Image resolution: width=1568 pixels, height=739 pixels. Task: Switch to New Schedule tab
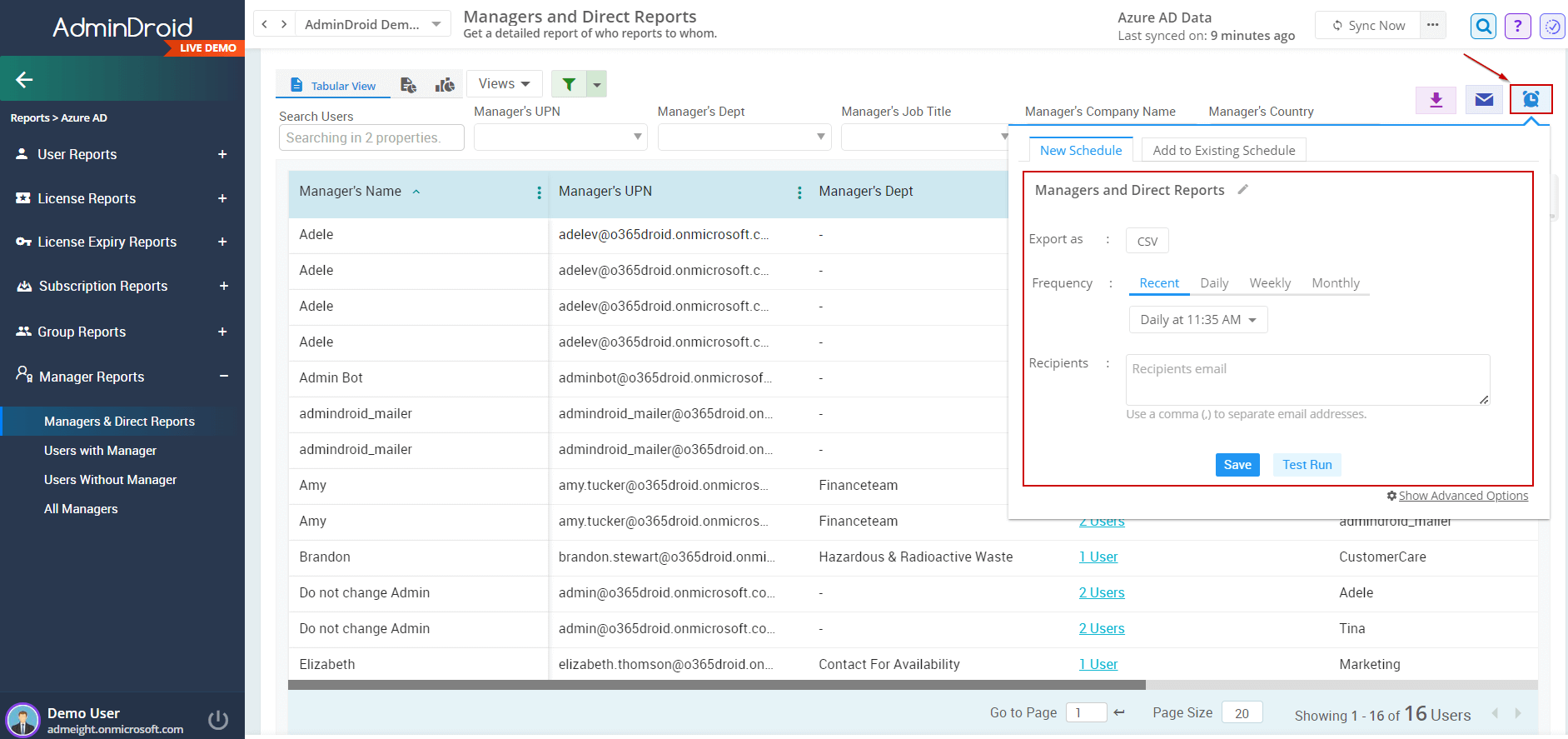(x=1081, y=150)
